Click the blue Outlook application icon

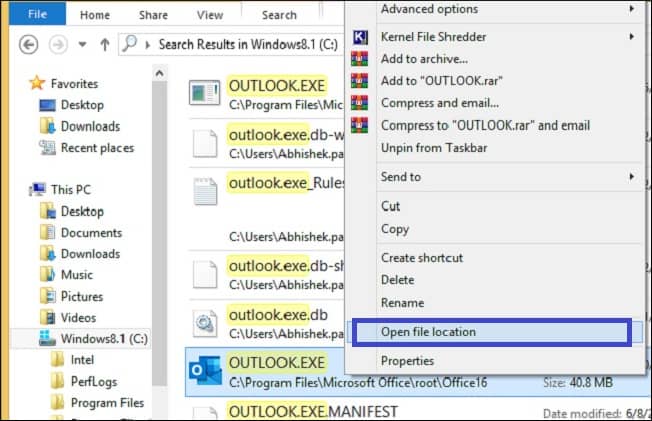click(x=205, y=370)
